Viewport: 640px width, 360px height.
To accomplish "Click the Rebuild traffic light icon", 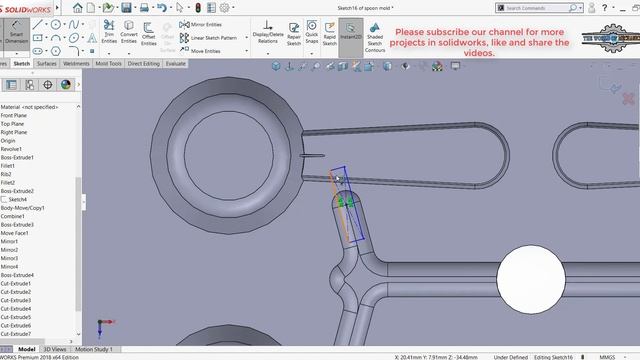I will [198, 7].
